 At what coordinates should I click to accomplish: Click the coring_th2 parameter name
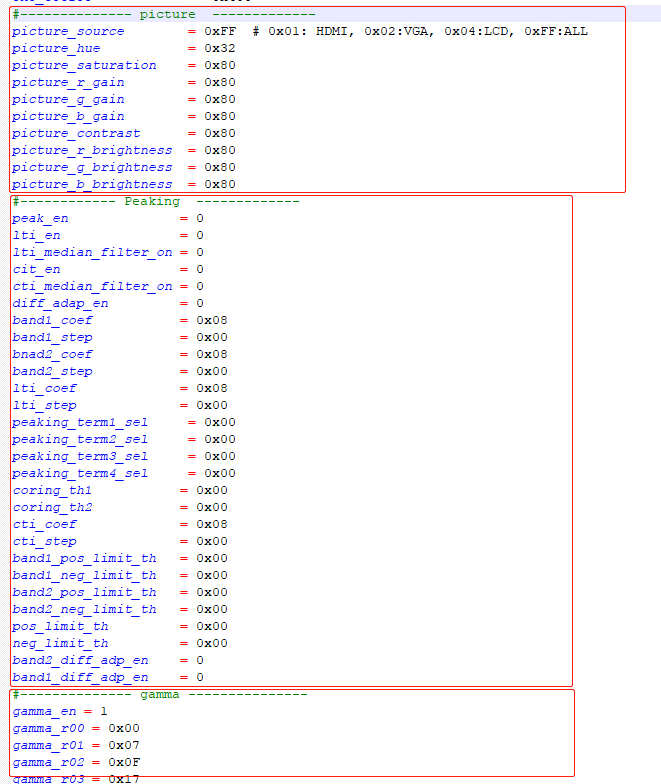pyautogui.click(x=52, y=507)
